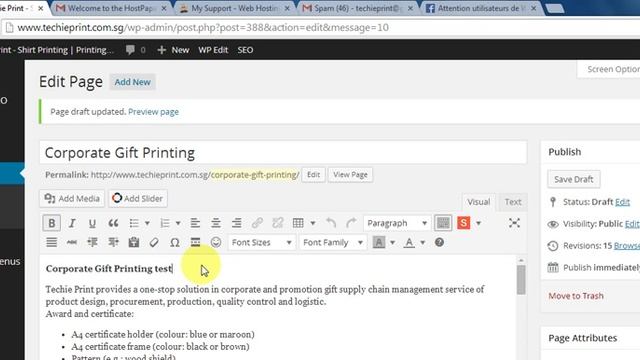The image size is (640, 360).
Task: Insert emoticon smiley icon
Action: click(216, 242)
